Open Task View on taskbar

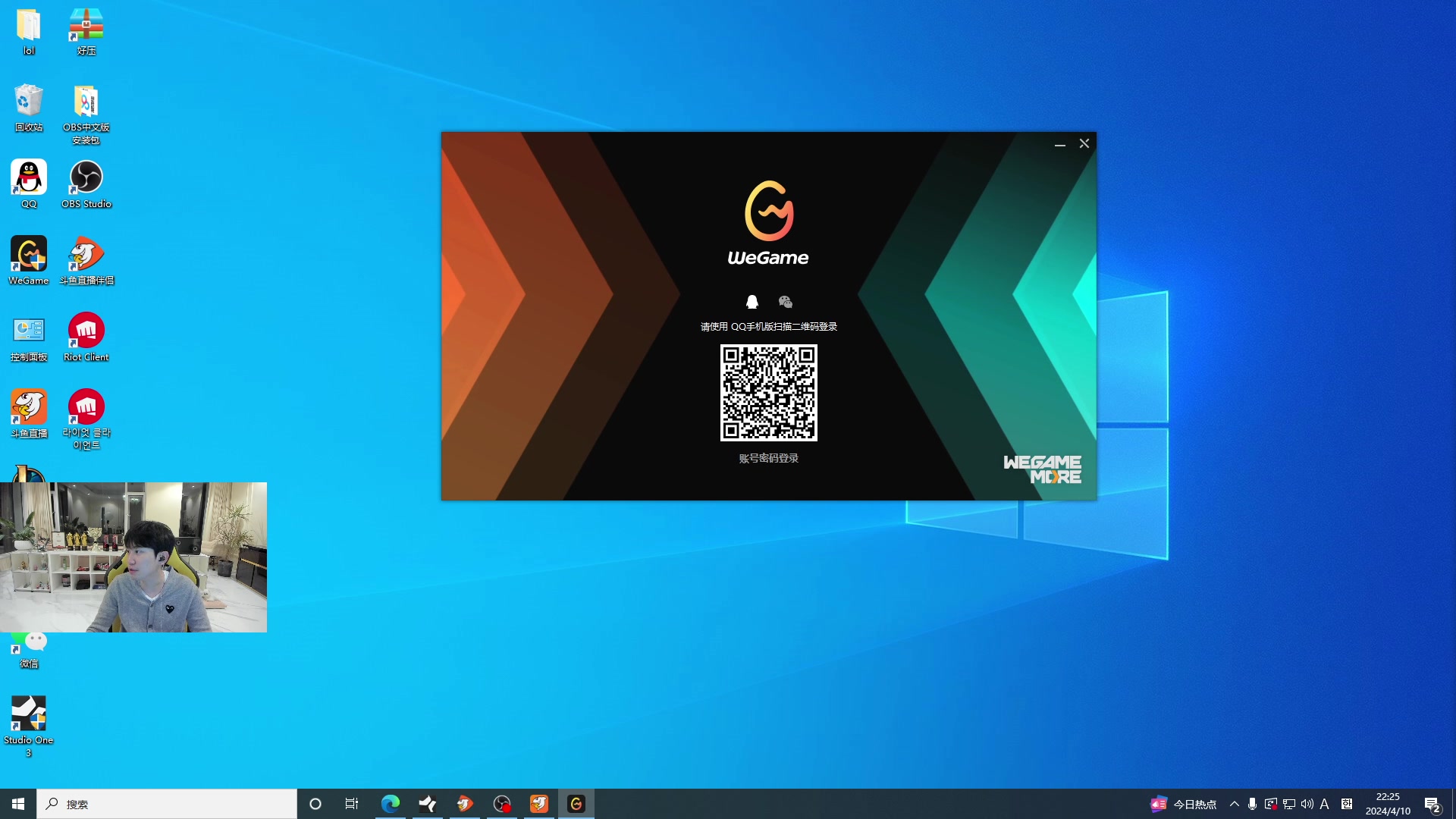coord(352,804)
